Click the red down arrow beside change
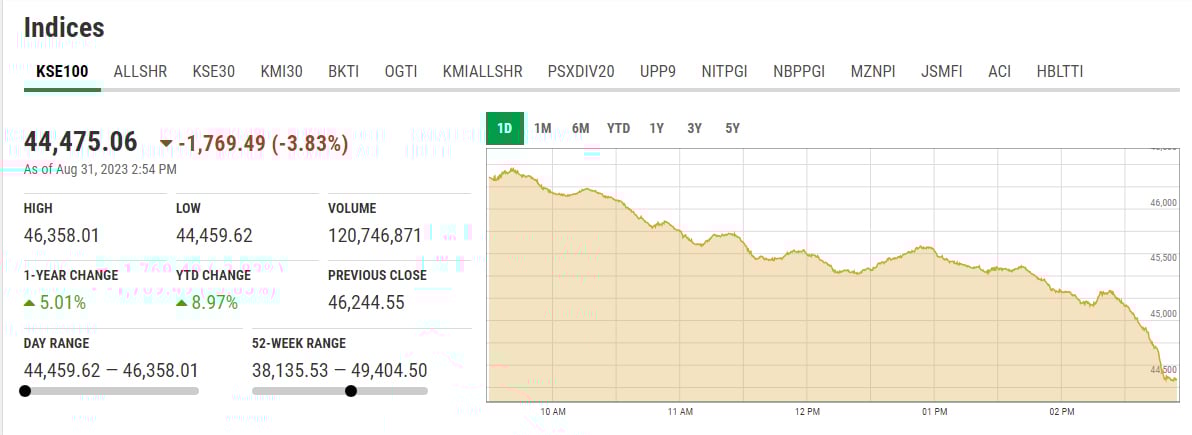The width and height of the screenshot is (1192, 435). coord(166,144)
